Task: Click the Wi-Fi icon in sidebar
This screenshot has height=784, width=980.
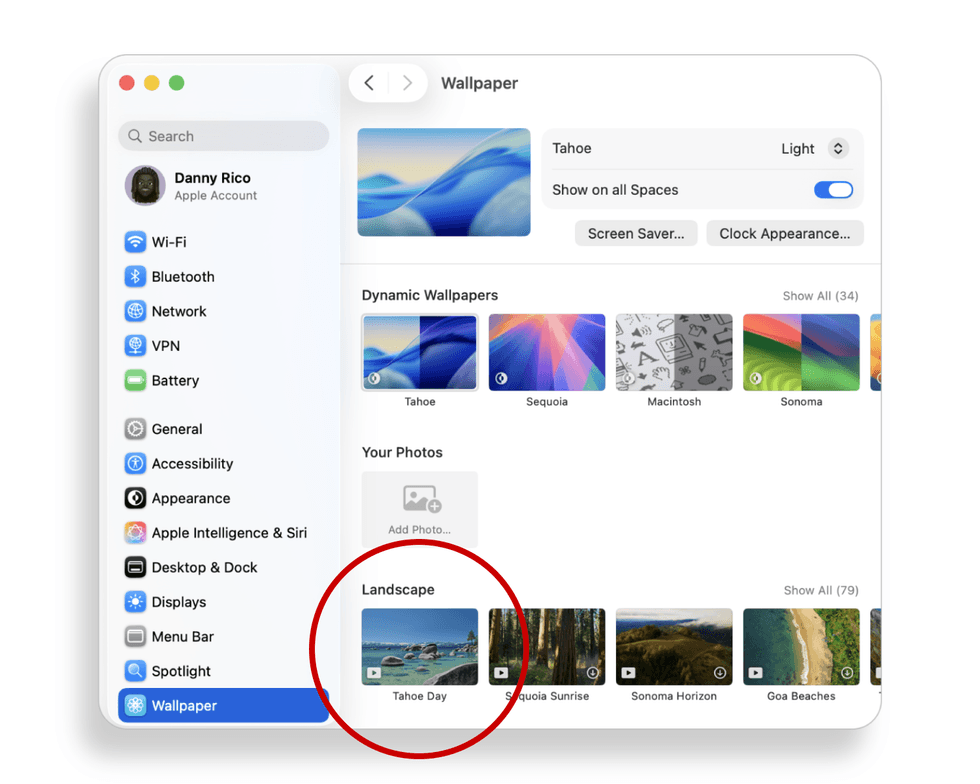Action: tap(135, 242)
